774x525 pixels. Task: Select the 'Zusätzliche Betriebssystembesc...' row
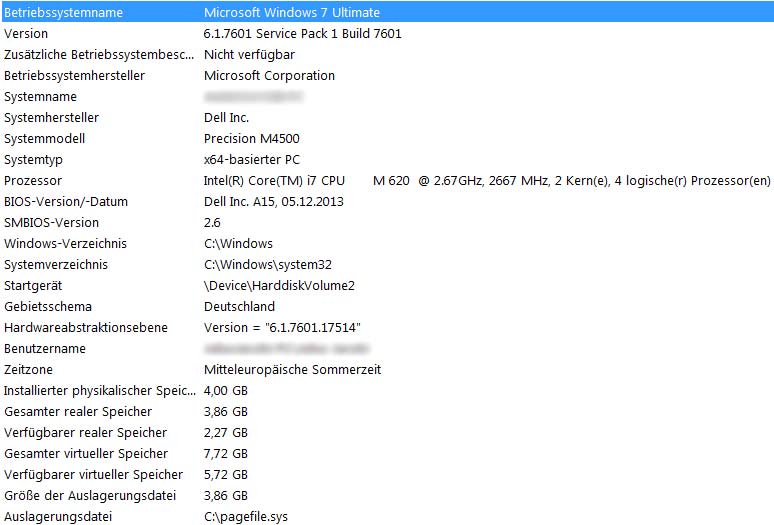(x=99, y=54)
